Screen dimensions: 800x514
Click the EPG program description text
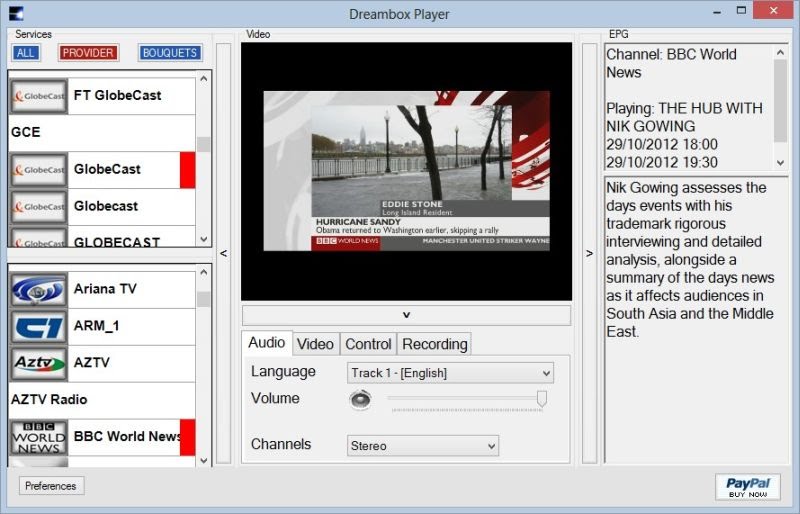click(x=690, y=260)
